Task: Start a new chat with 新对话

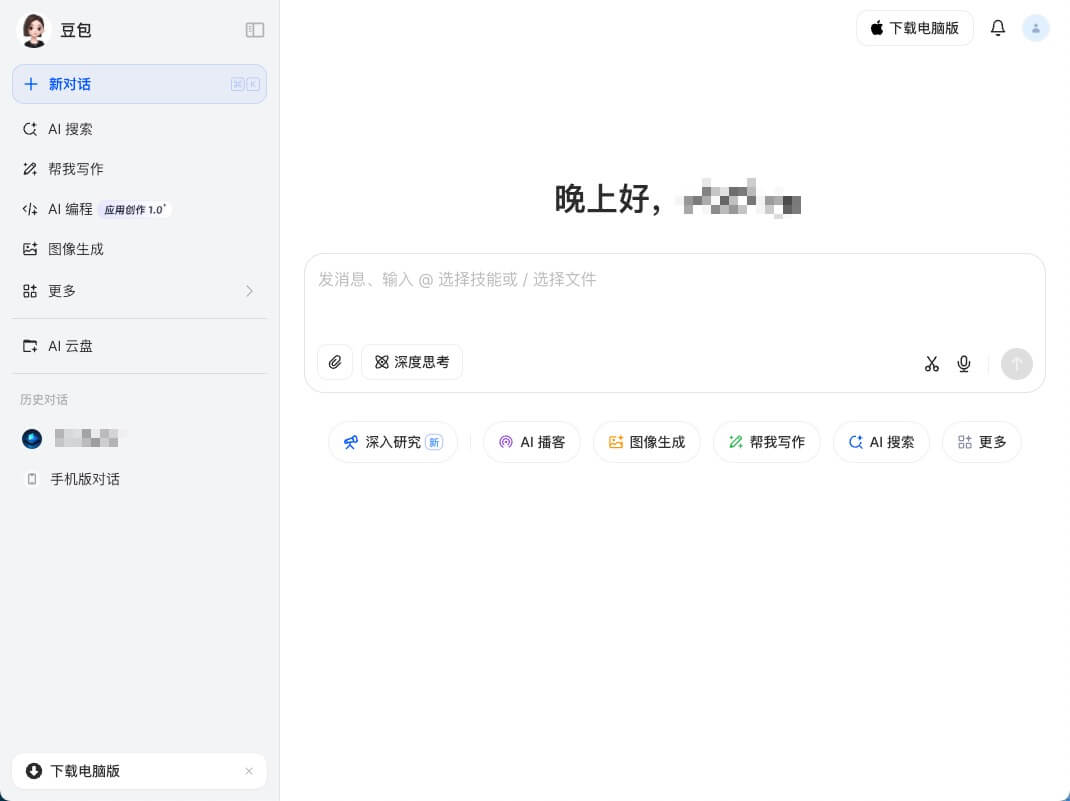Action: (139, 84)
